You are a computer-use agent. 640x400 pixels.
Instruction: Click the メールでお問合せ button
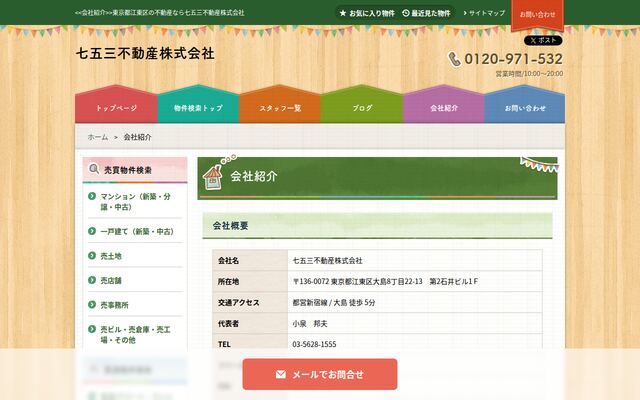(x=320, y=374)
